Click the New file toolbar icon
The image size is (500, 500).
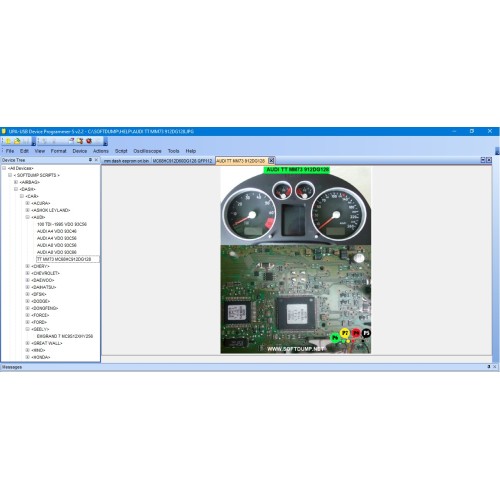pyautogui.click(x=8, y=141)
